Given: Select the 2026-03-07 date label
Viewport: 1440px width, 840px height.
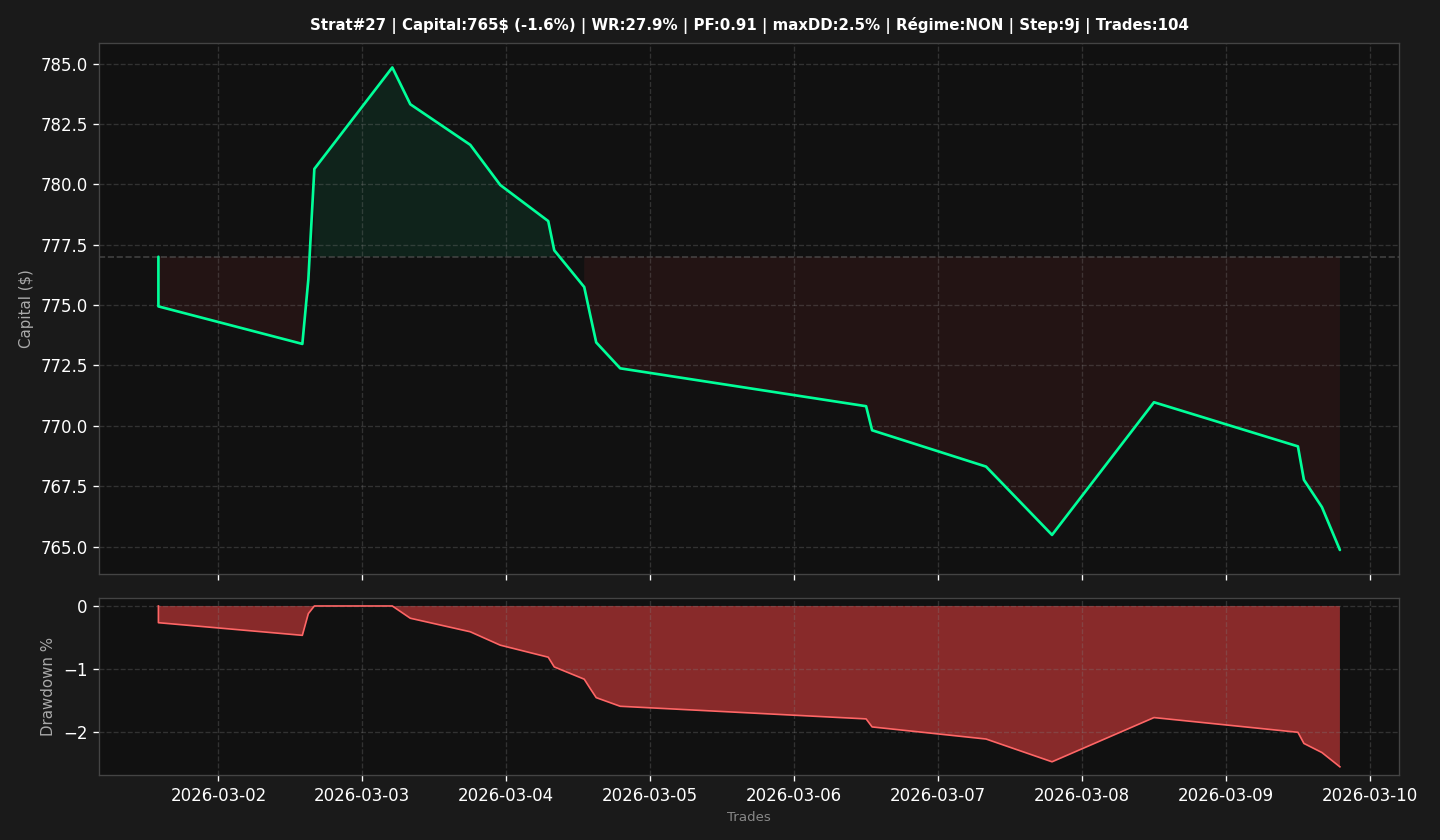Looking at the screenshot, I should click(x=938, y=795).
